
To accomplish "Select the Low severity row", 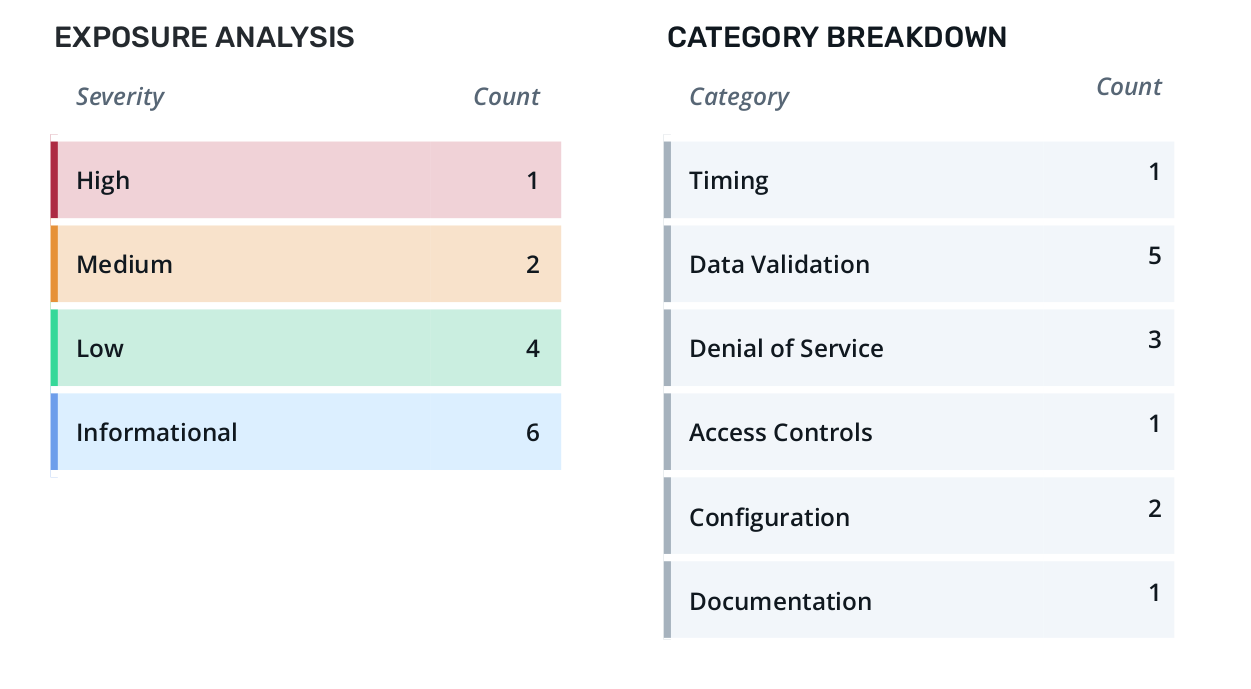I will tap(308, 348).
